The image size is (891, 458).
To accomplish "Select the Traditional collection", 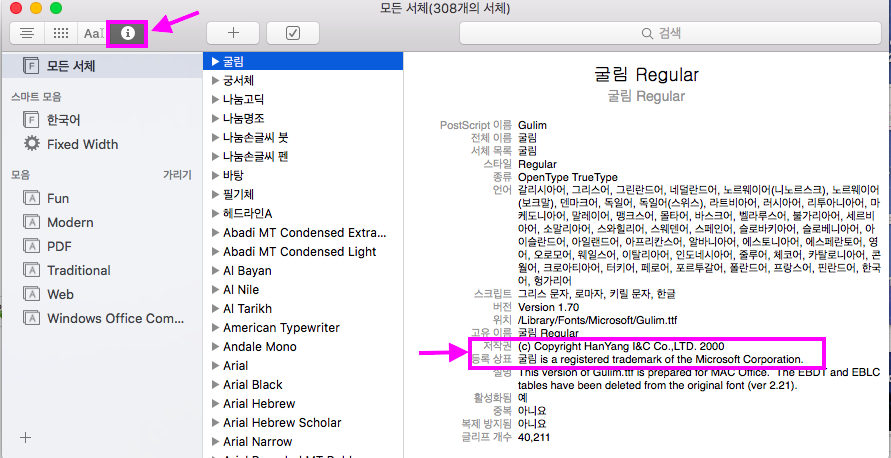I will click(78, 271).
